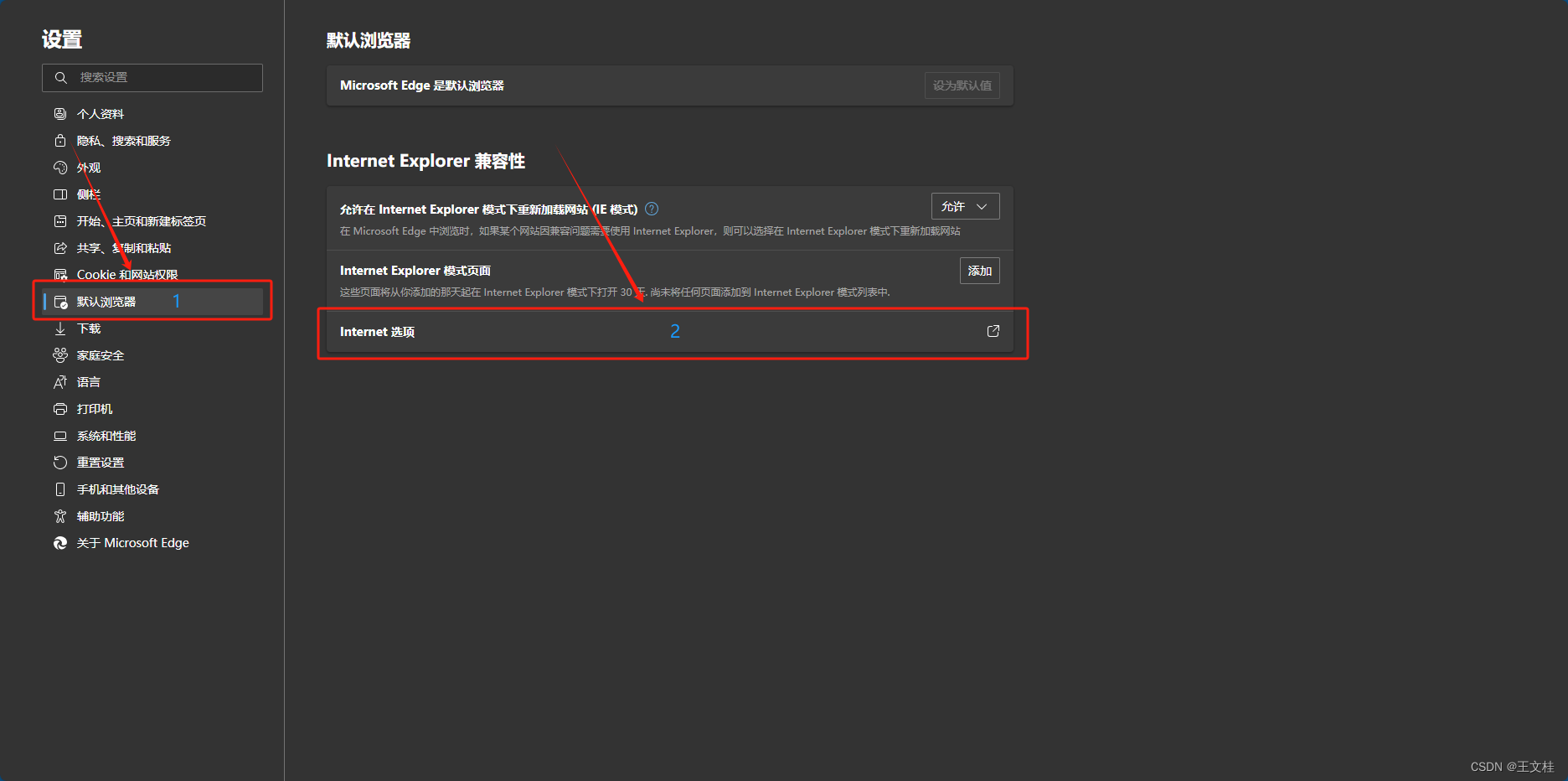
Task: Open the 允许 dropdown for IE mode reload
Action: (x=965, y=206)
